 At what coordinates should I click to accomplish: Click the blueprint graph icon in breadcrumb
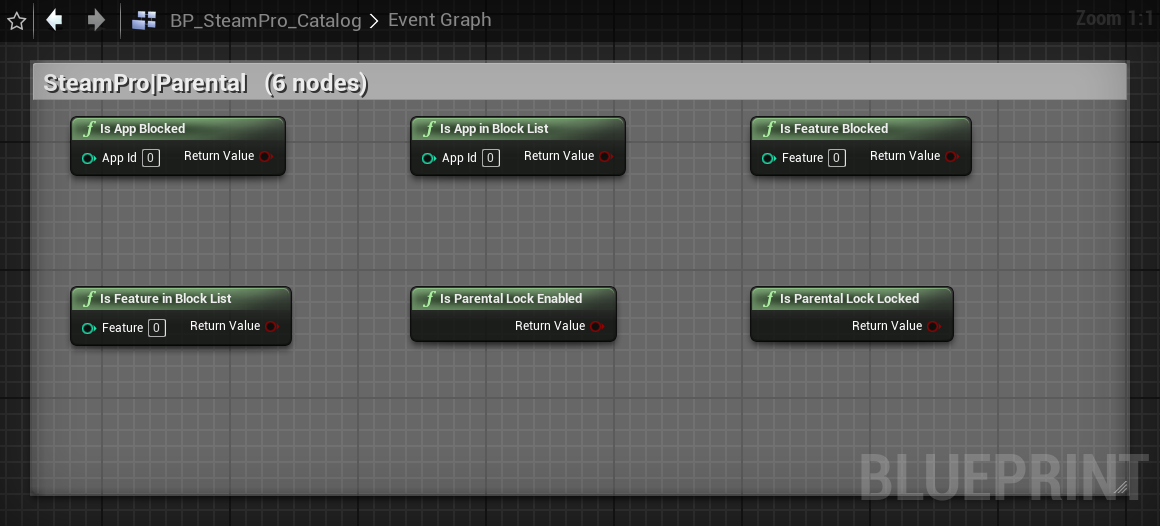(144, 20)
